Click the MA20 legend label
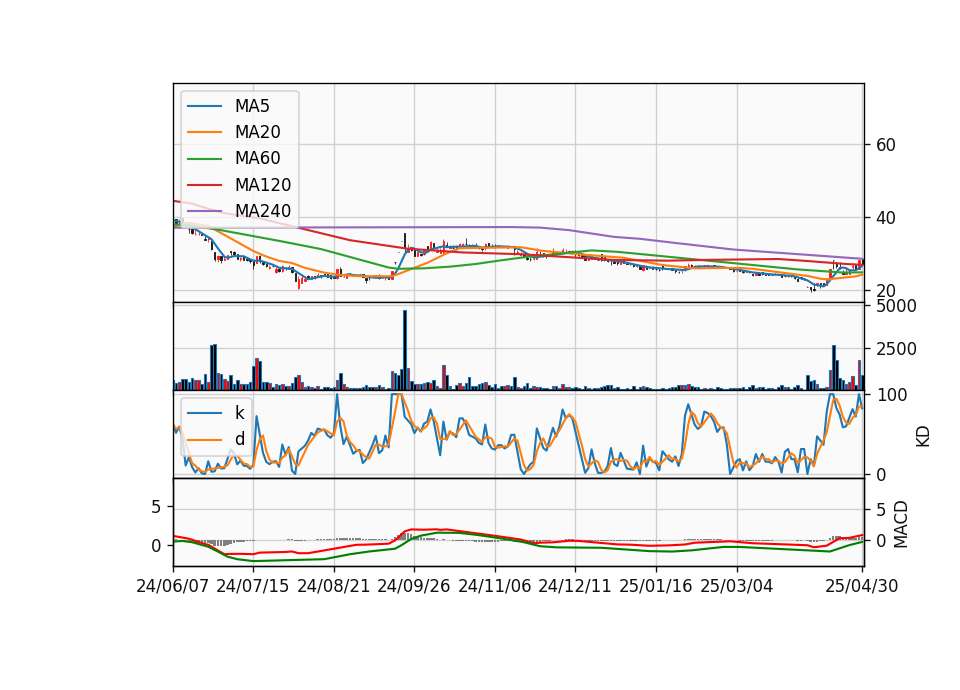The width and height of the screenshot is (960, 690). point(257,132)
